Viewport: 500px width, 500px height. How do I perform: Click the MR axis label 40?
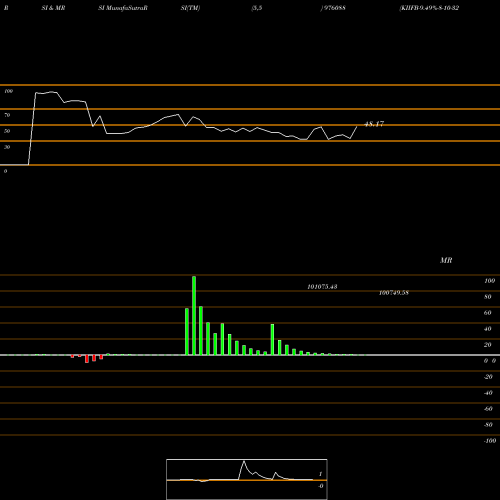click(x=487, y=329)
